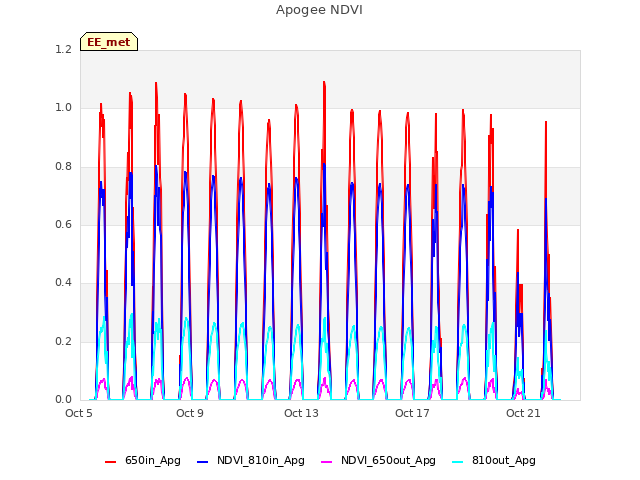Toggle the NDVI_810in_Apg legend entry

pos(251,461)
